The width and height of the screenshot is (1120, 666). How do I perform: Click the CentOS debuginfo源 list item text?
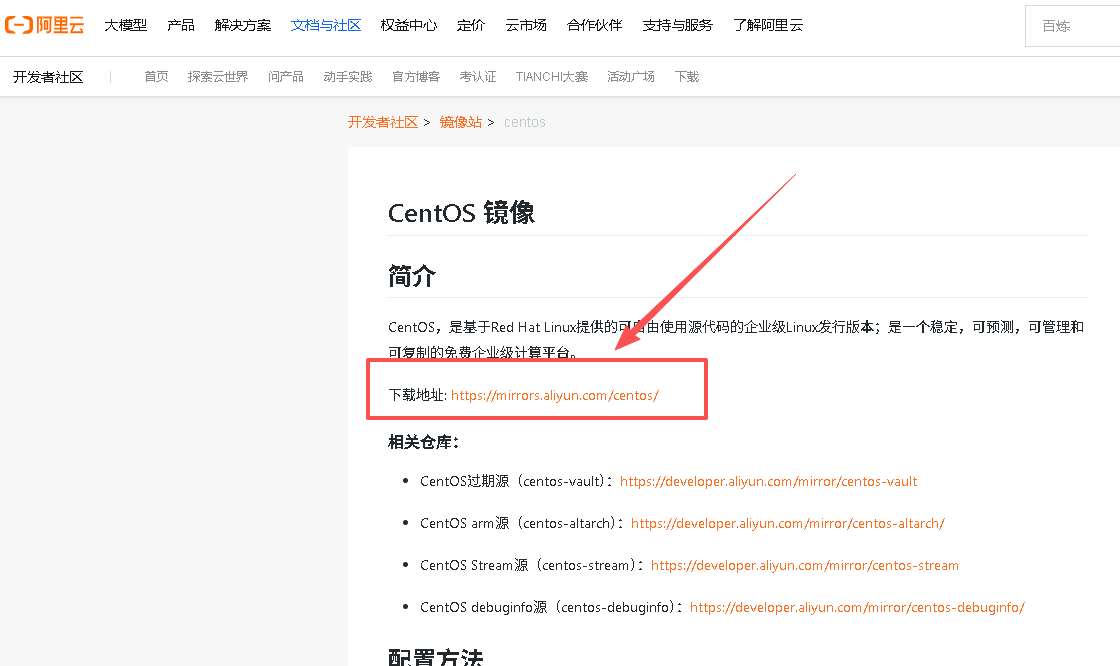551,607
